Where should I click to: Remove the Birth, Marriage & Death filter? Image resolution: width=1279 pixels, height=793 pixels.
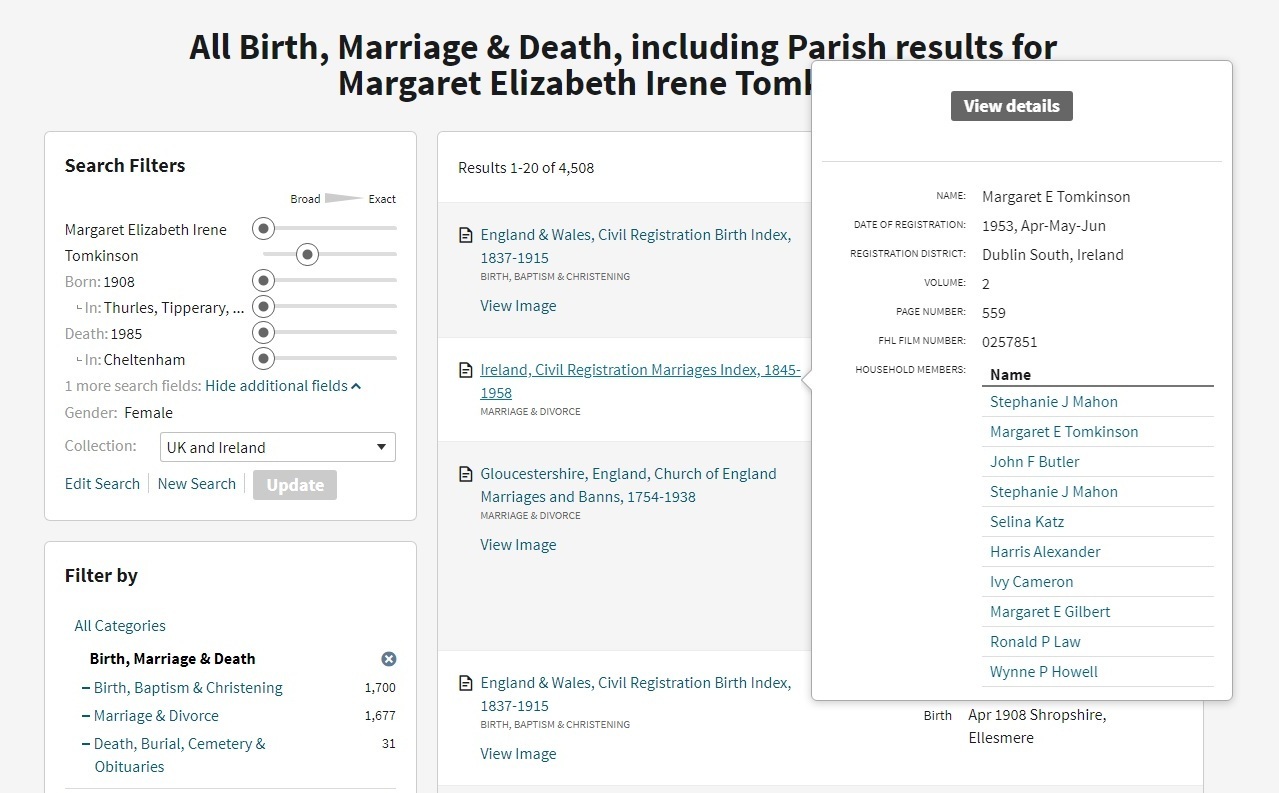(389, 659)
